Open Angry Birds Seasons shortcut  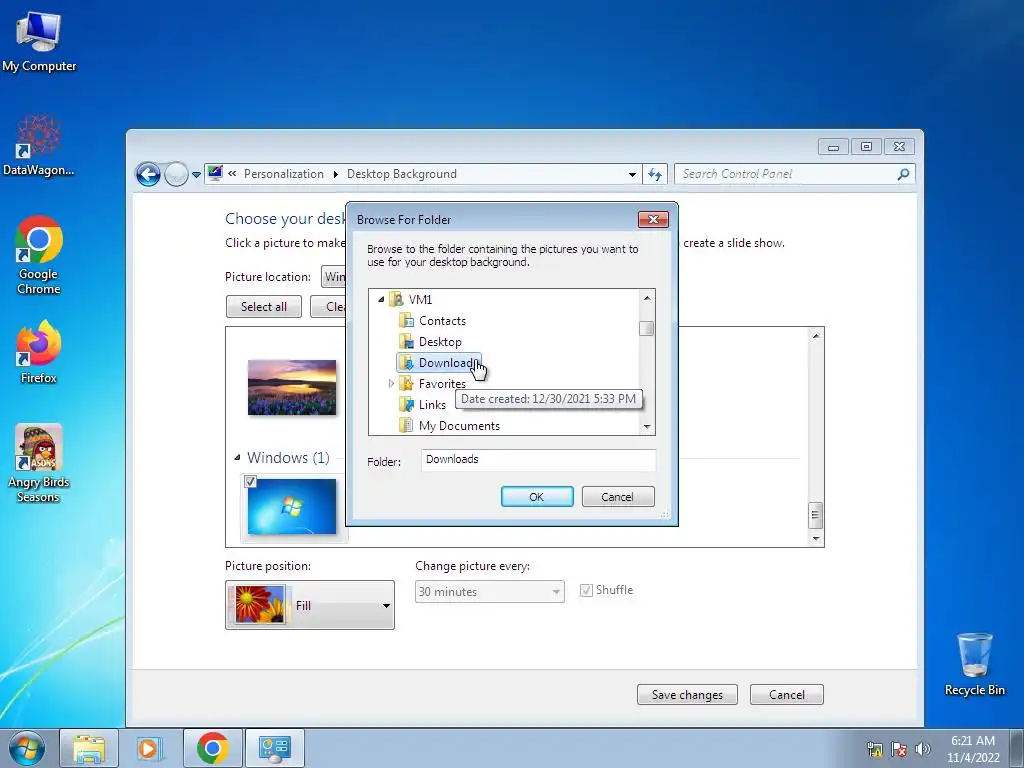coord(39,463)
